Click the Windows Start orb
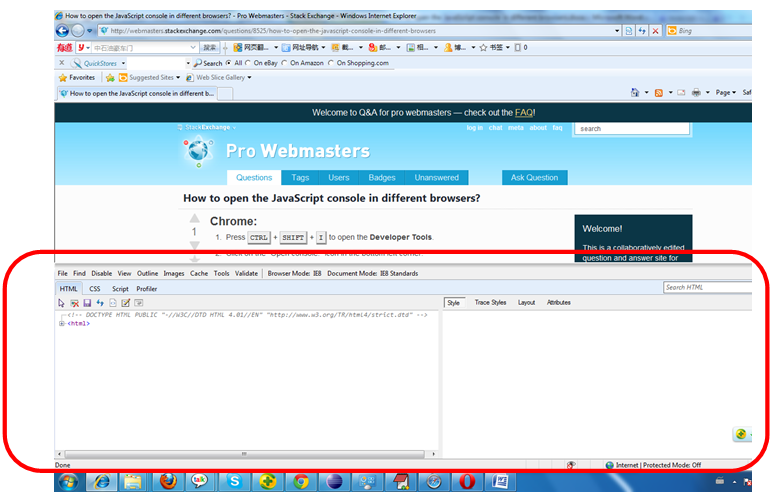 (68, 482)
